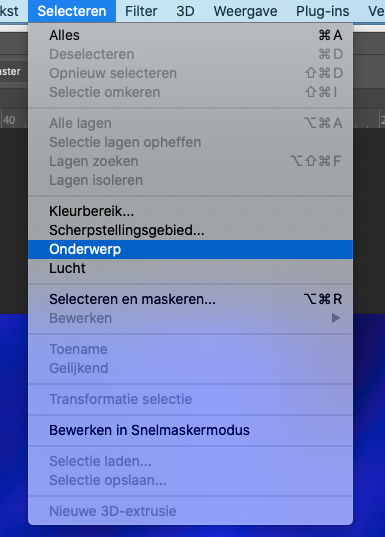Open the Plug-ins menu
Screen dimensions: 385x537
323,11
